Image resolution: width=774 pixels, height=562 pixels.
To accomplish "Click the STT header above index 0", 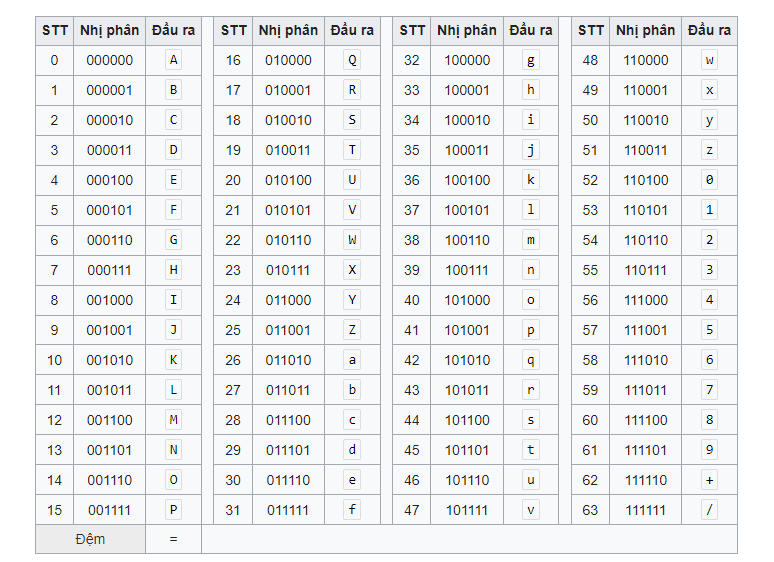I will pyautogui.click(x=55, y=30).
